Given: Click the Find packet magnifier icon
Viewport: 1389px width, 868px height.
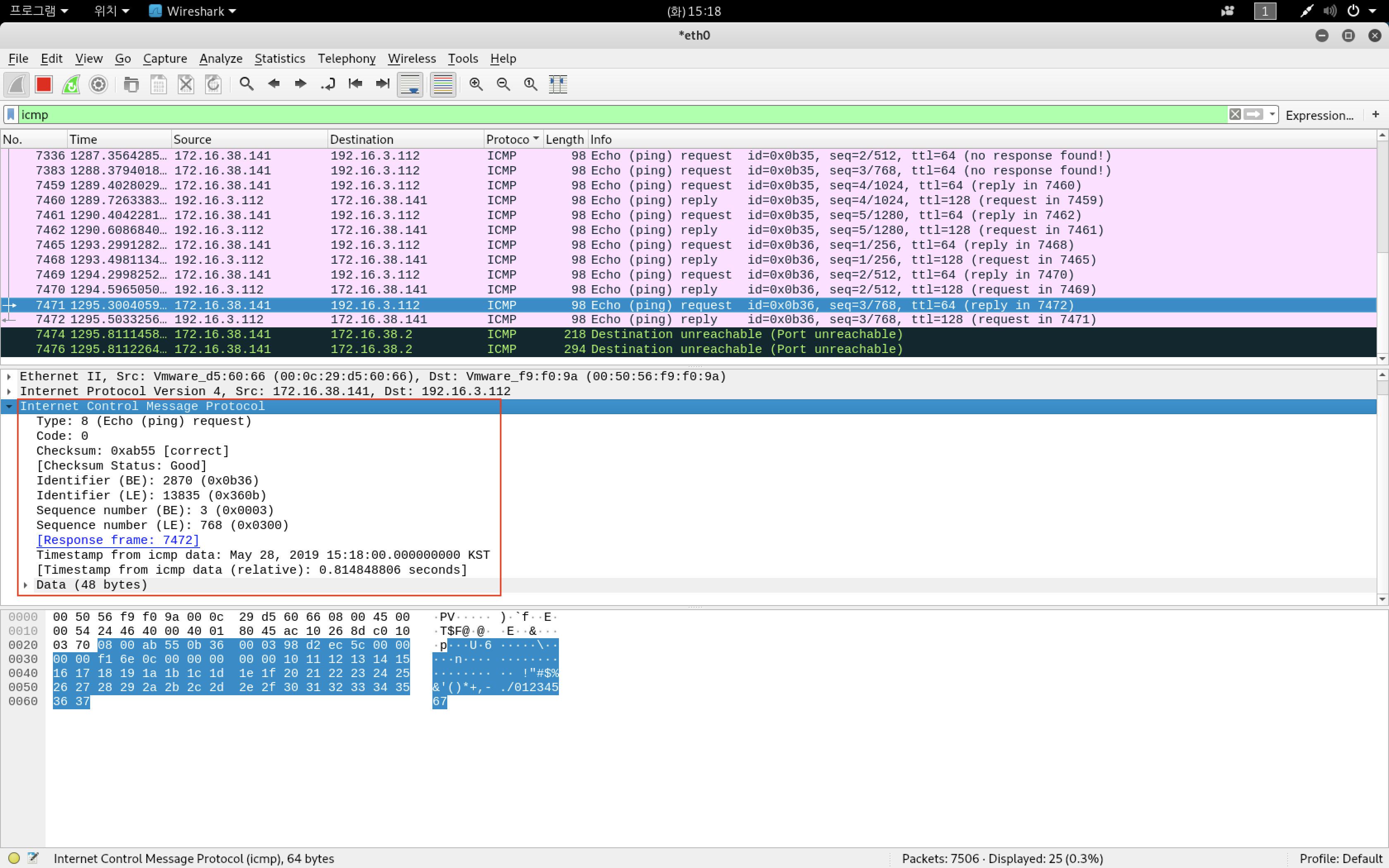Looking at the screenshot, I should coord(246,84).
